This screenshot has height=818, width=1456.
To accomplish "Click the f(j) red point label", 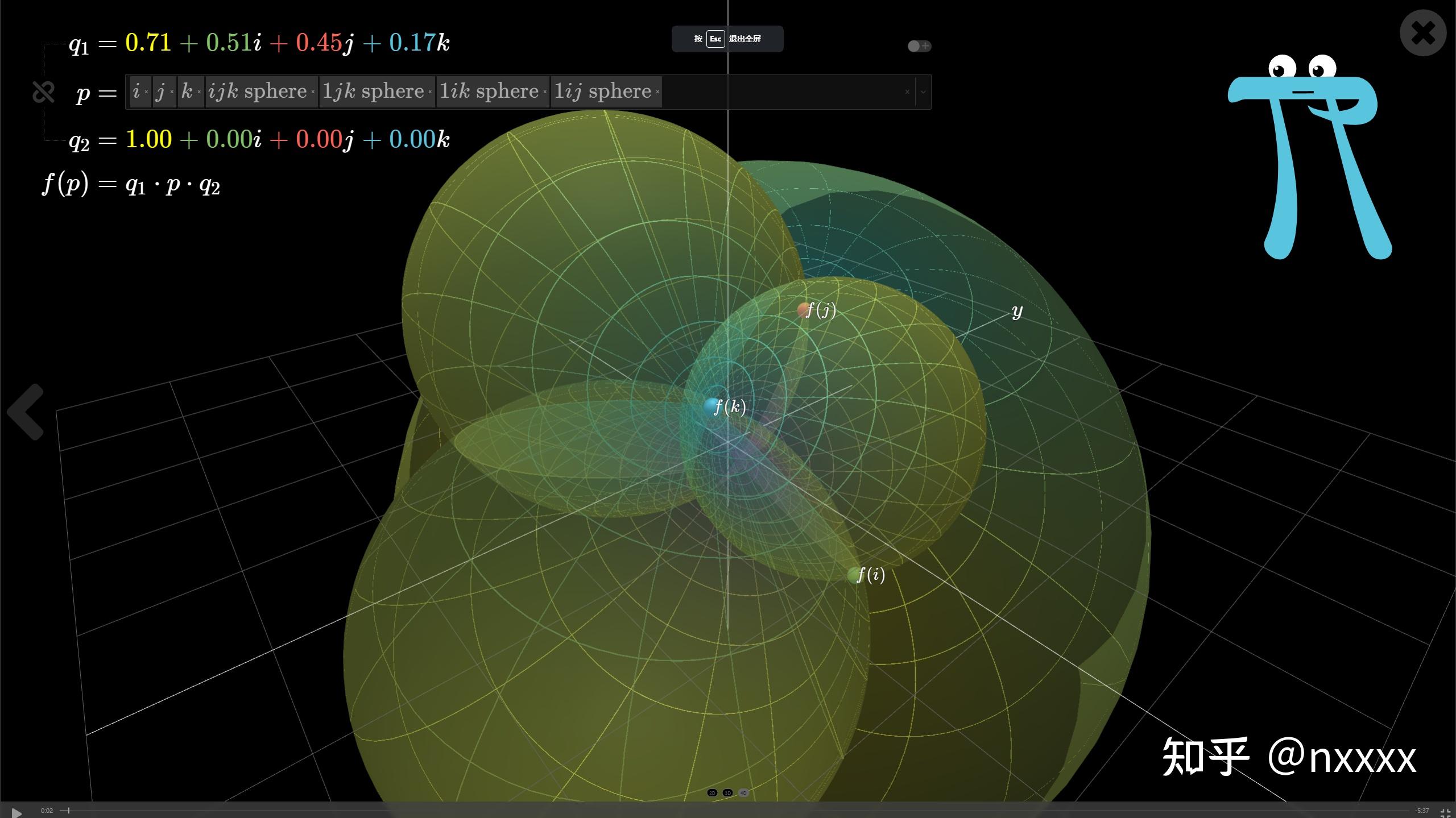I will point(821,310).
